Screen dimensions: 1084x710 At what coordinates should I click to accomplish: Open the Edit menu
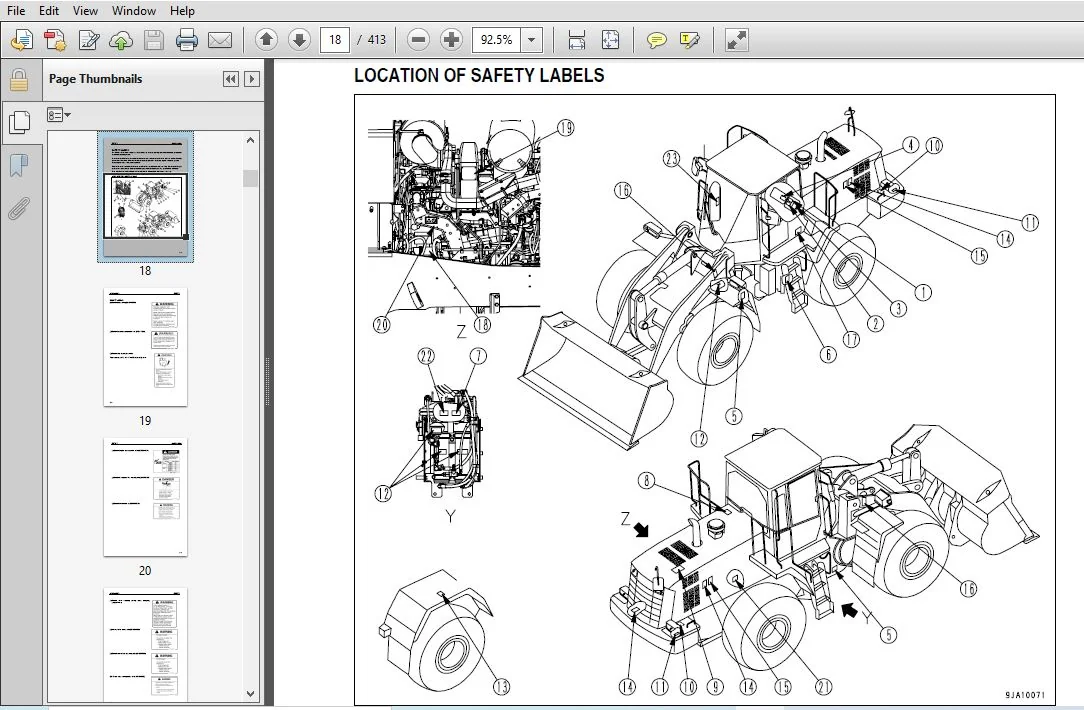point(48,10)
